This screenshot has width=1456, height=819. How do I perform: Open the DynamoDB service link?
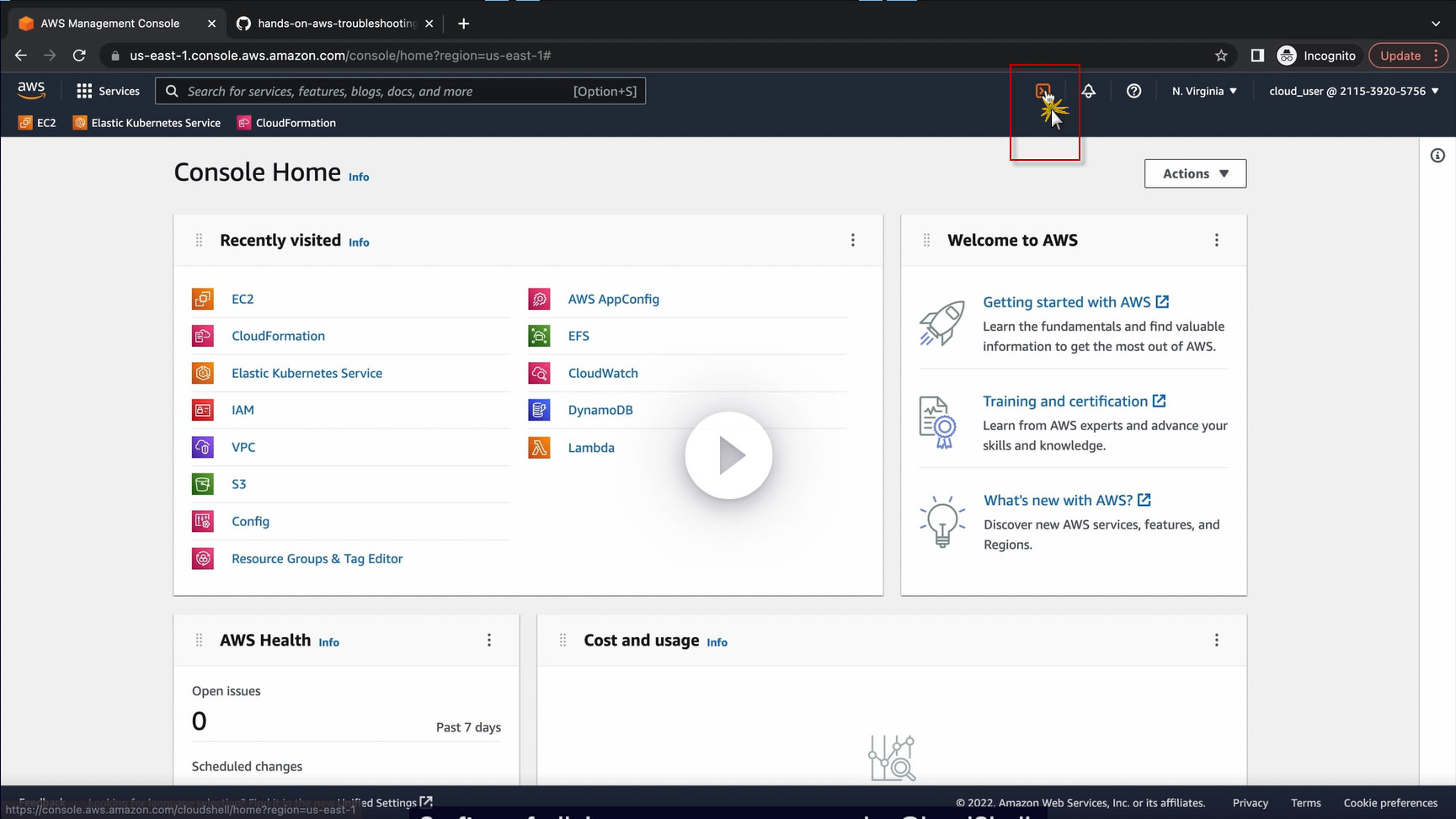pyautogui.click(x=600, y=410)
